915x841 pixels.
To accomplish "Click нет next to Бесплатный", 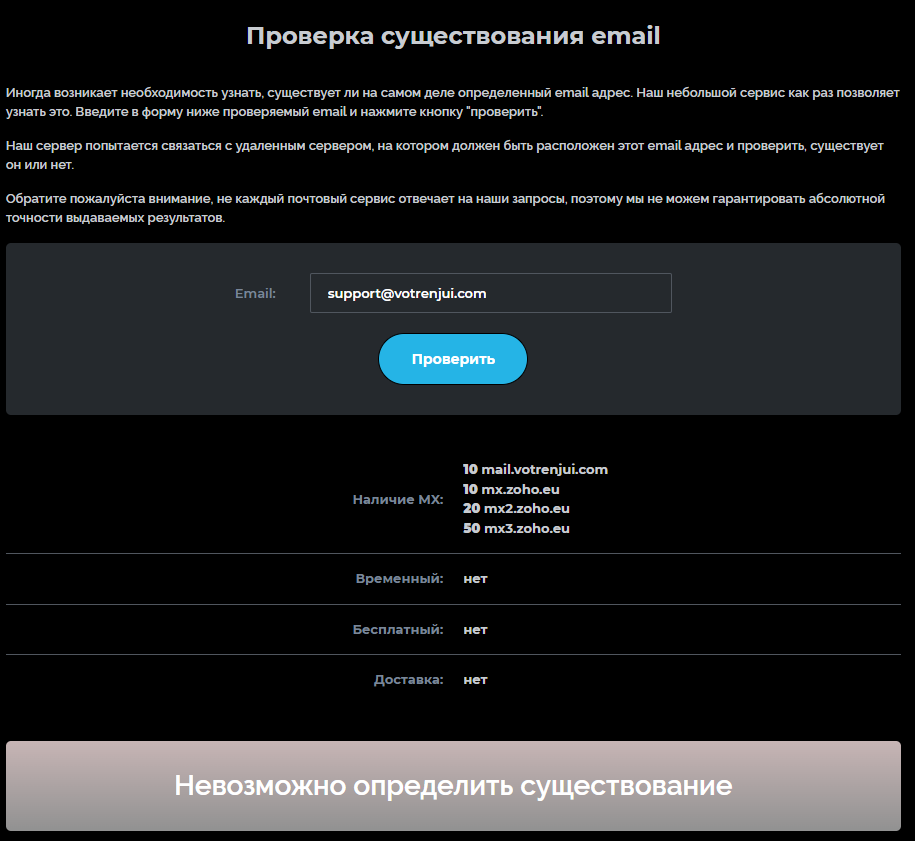I will coord(475,629).
